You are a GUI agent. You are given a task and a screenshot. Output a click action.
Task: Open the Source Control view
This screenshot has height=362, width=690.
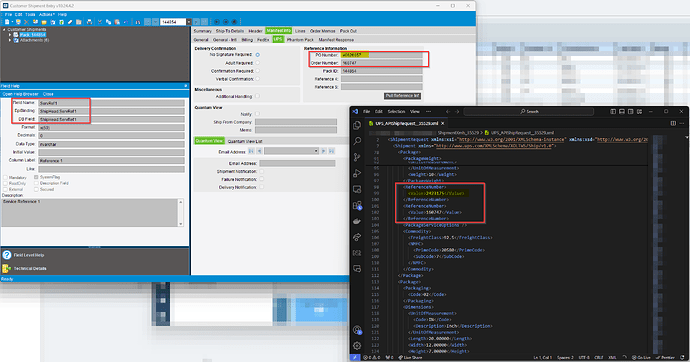357,157
